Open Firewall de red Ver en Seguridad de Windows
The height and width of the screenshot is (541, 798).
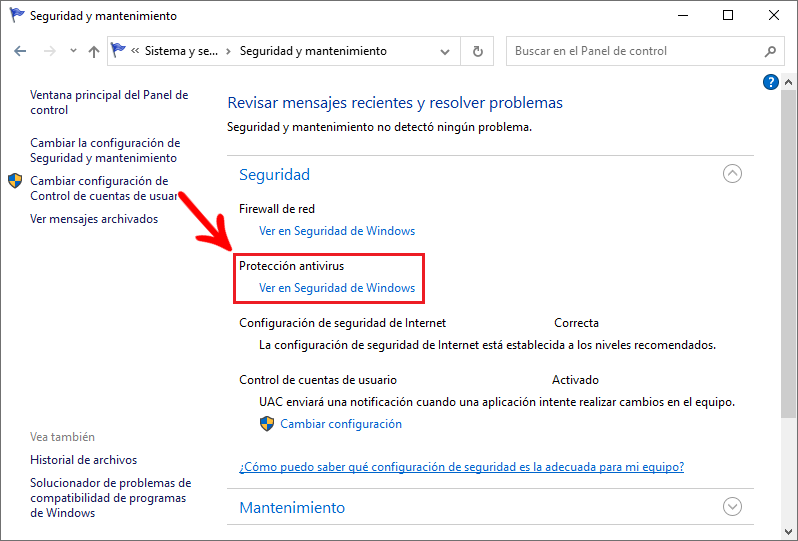click(x=337, y=231)
